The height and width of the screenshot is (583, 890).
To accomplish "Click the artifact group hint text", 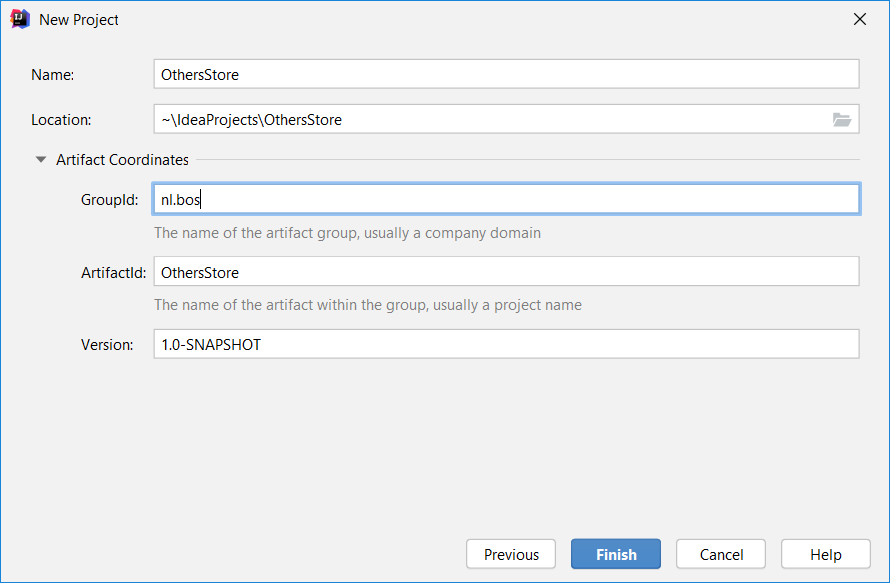I will [x=347, y=233].
